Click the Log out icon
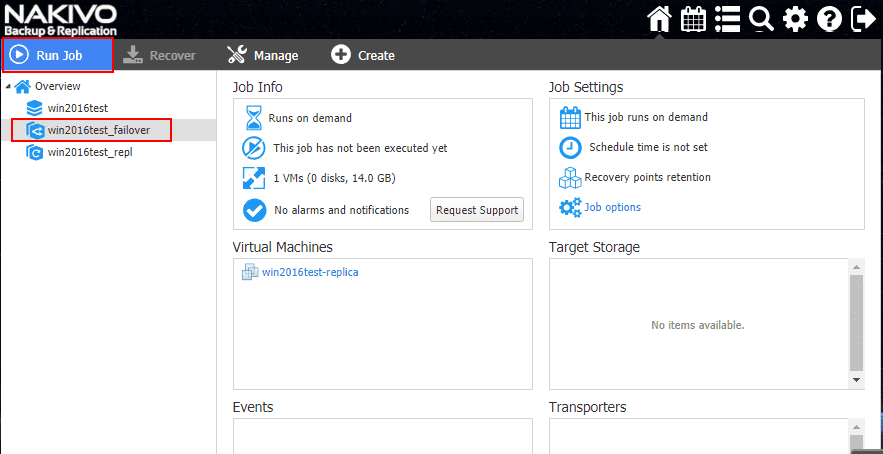This screenshot has height=454, width=883. tap(863, 20)
